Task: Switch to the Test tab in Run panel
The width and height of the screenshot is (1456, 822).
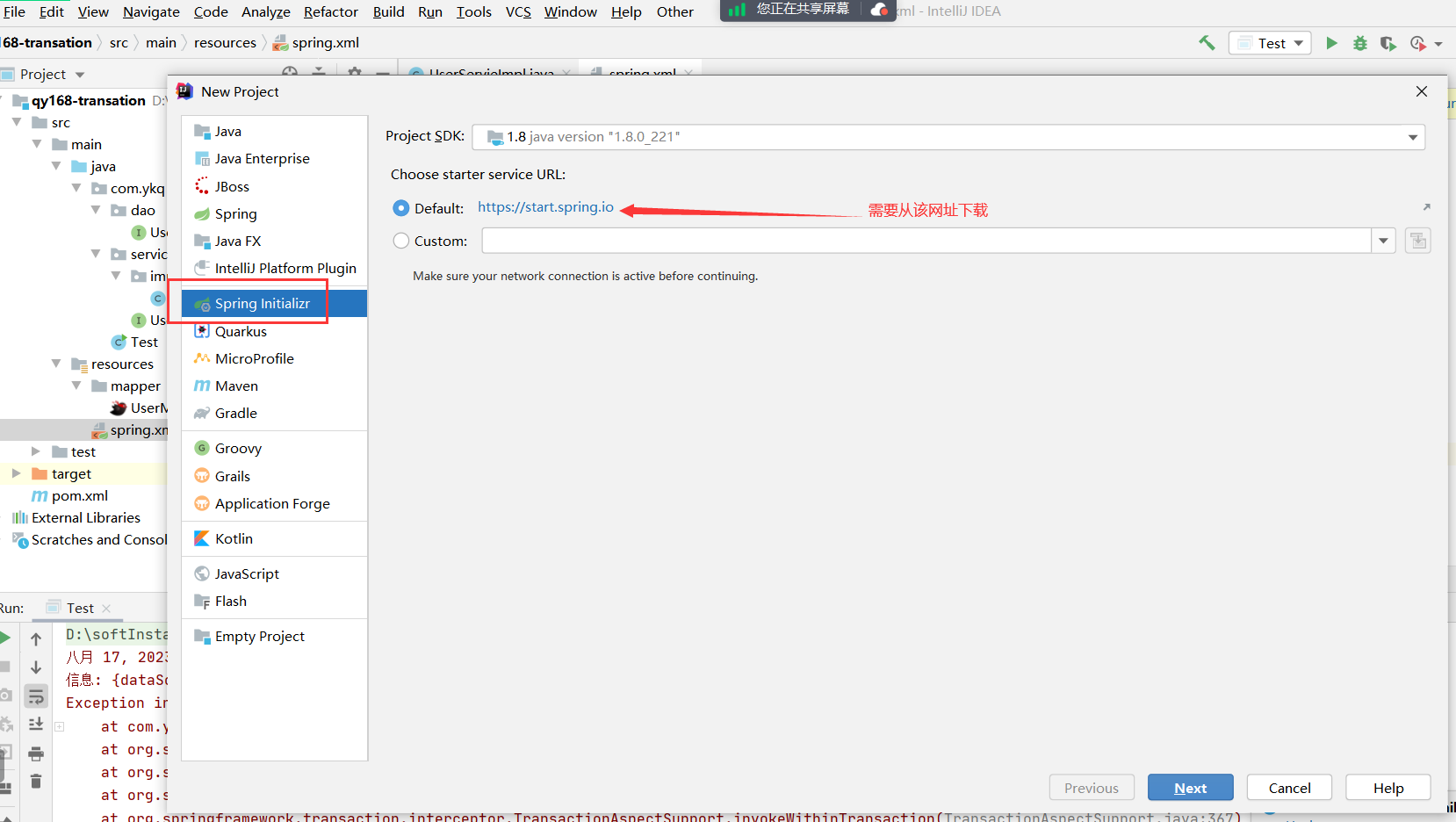Action: tap(79, 608)
